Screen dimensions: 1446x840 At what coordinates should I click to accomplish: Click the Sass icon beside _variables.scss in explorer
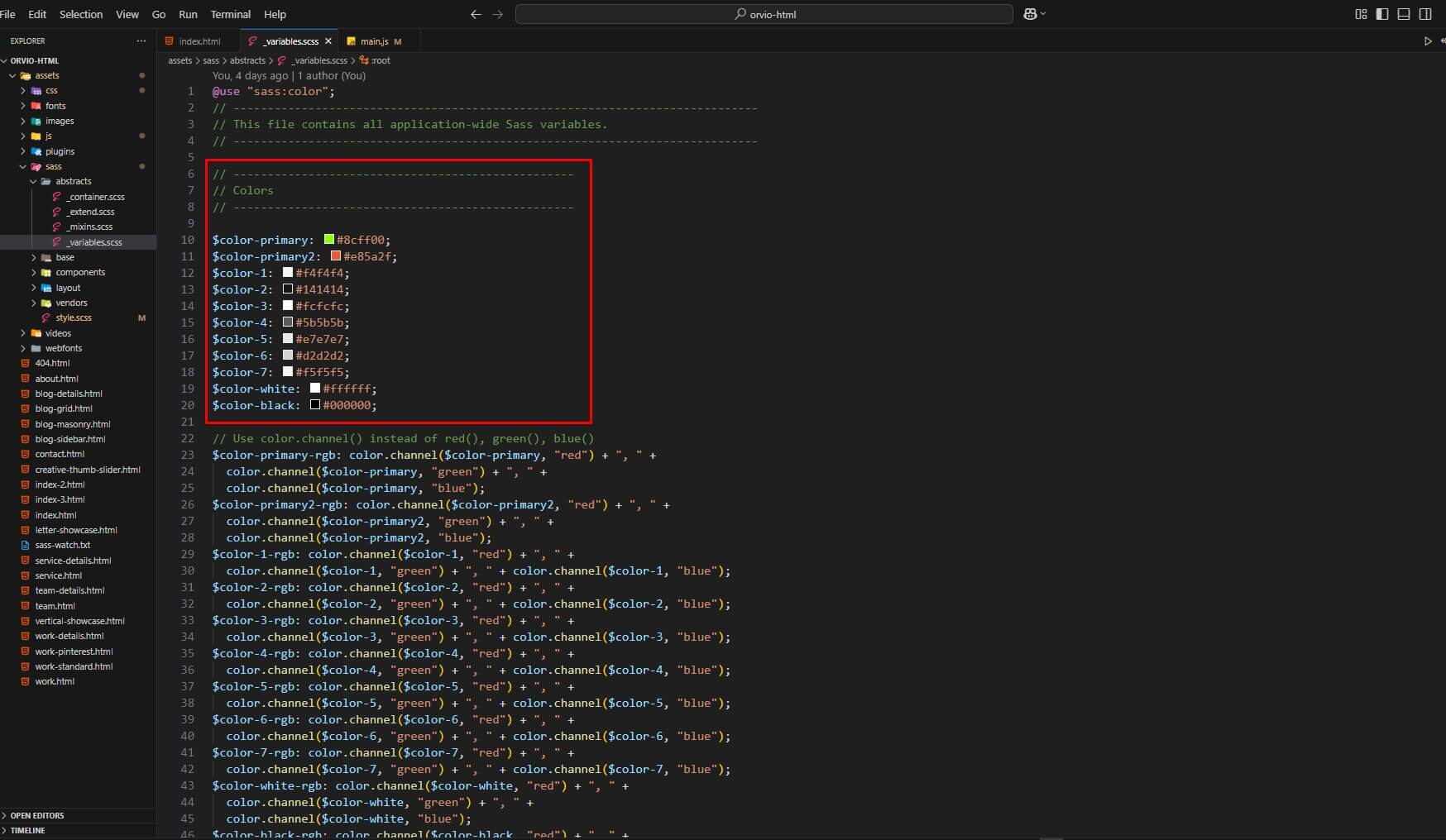[57, 242]
